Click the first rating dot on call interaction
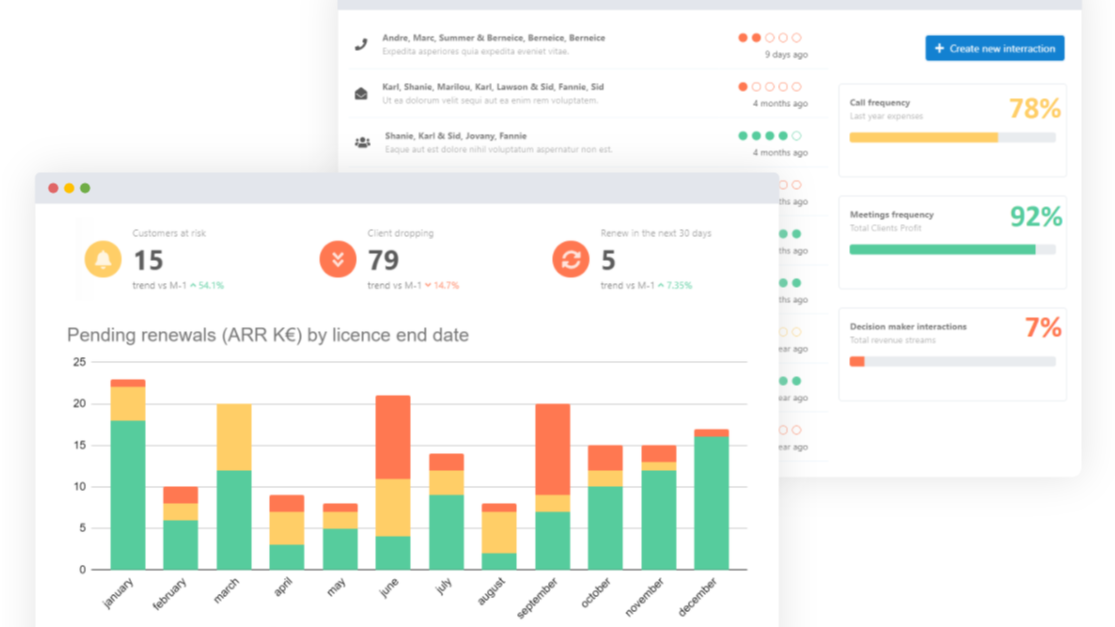Screen dimensions: 1115x627 pos(743,38)
